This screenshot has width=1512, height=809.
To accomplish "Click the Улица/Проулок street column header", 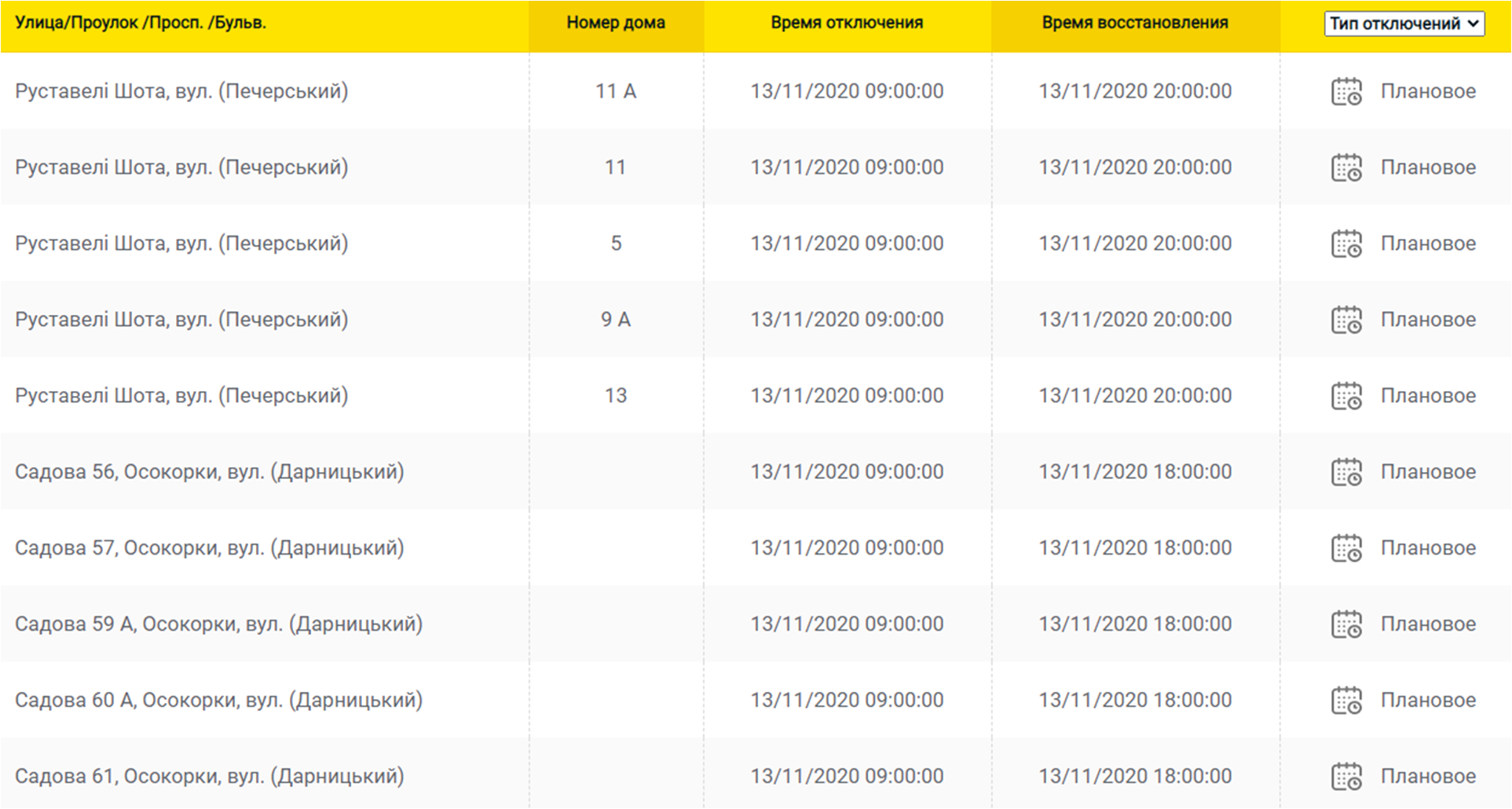I will (141, 23).
